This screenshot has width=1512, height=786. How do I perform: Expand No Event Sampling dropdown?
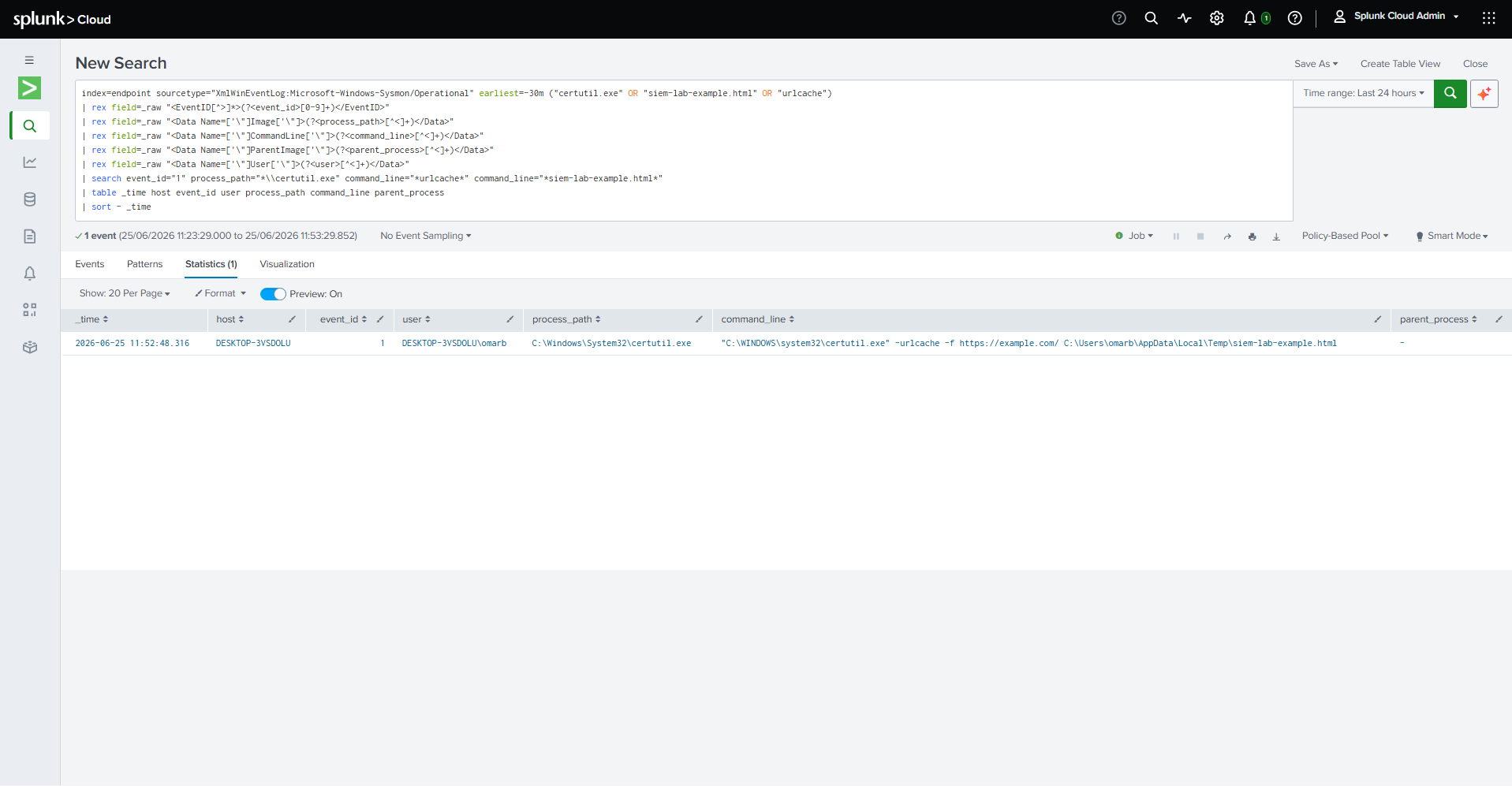click(425, 236)
